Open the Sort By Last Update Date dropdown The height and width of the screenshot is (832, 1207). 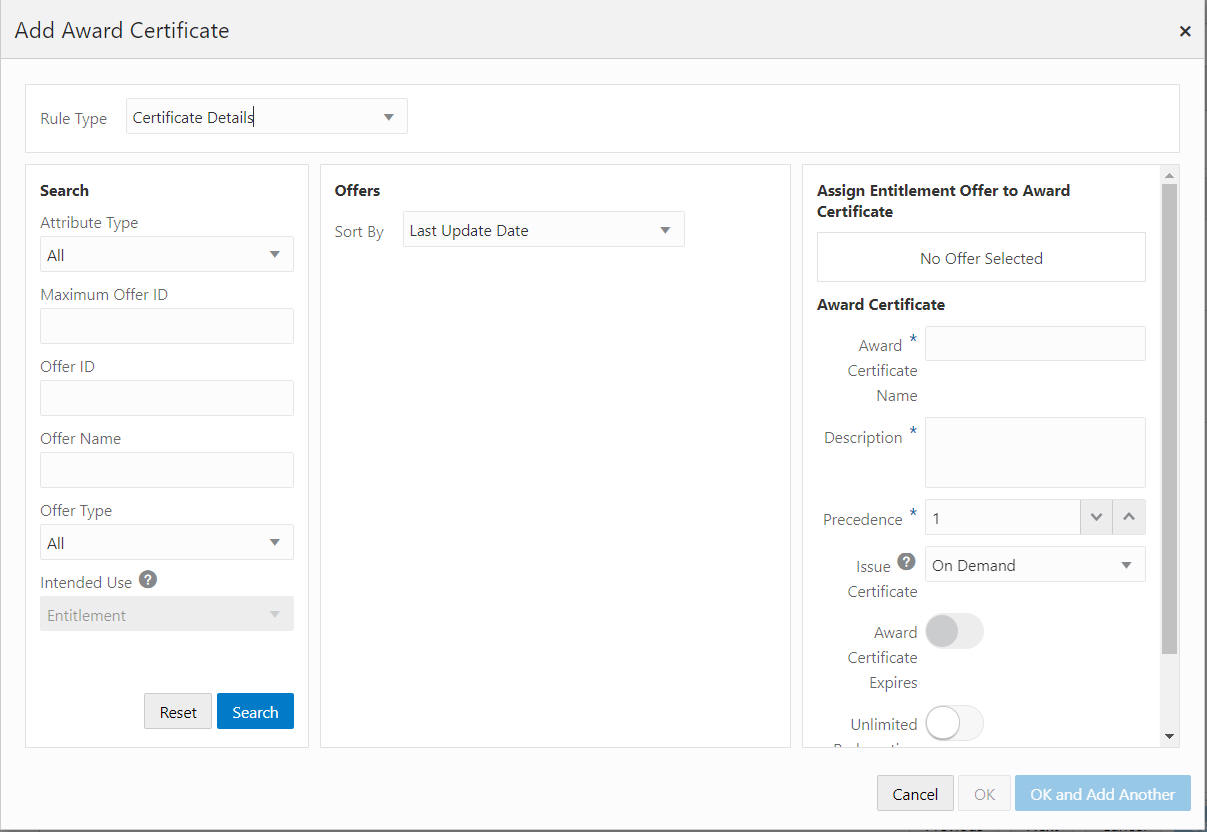point(544,230)
